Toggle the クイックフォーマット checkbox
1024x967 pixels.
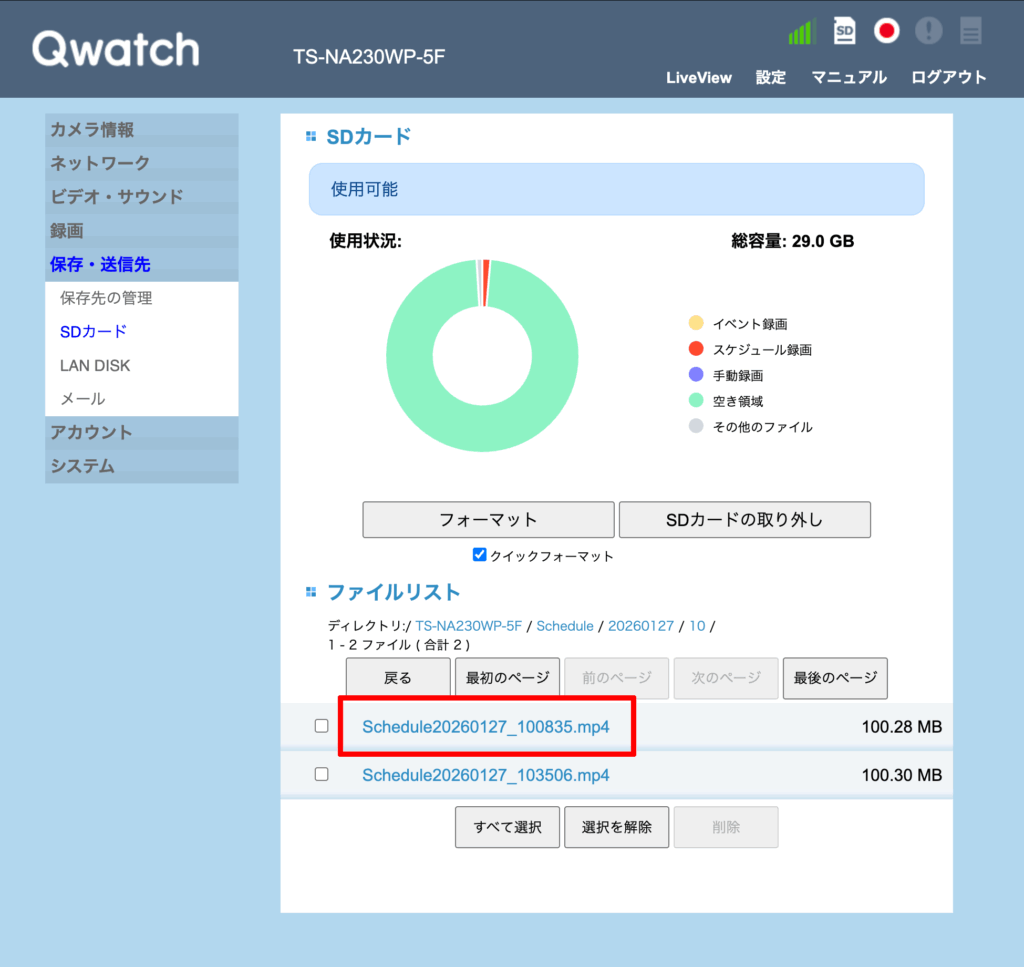[x=480, y=555]
